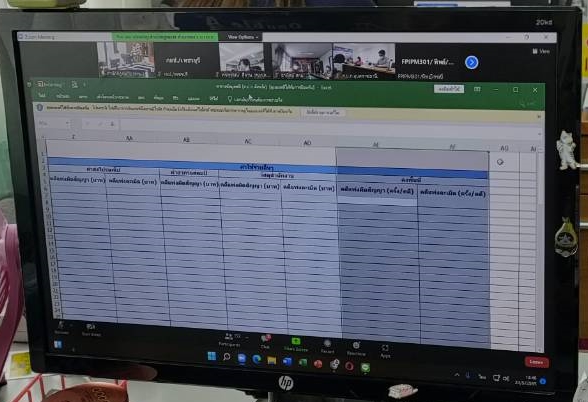Show next participants with blue arrow
The image size is (588, 402).
pos(471,62)
